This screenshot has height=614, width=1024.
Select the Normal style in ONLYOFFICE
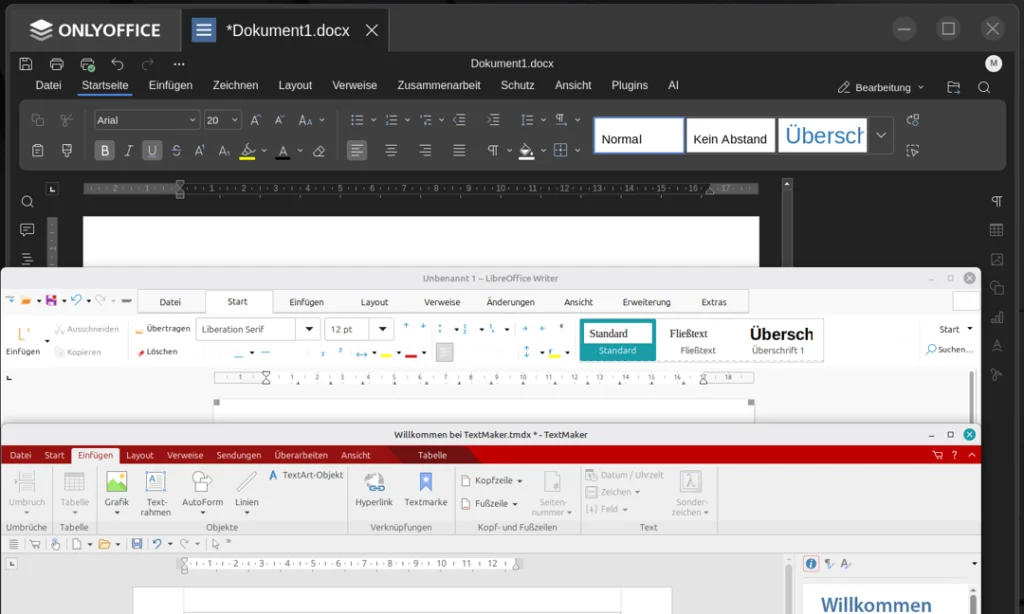(639, 136)
